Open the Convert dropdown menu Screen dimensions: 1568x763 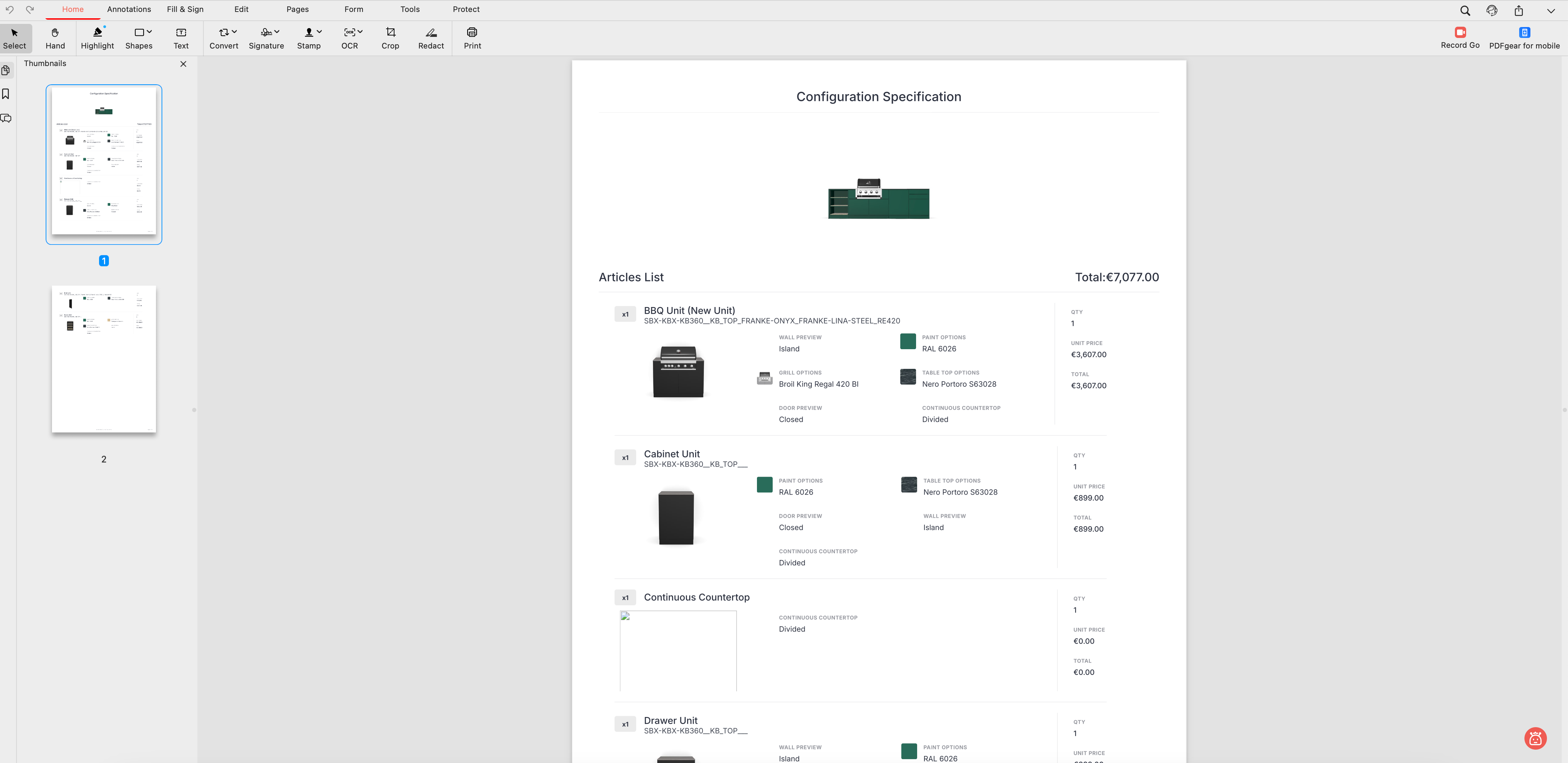(234, 32)
